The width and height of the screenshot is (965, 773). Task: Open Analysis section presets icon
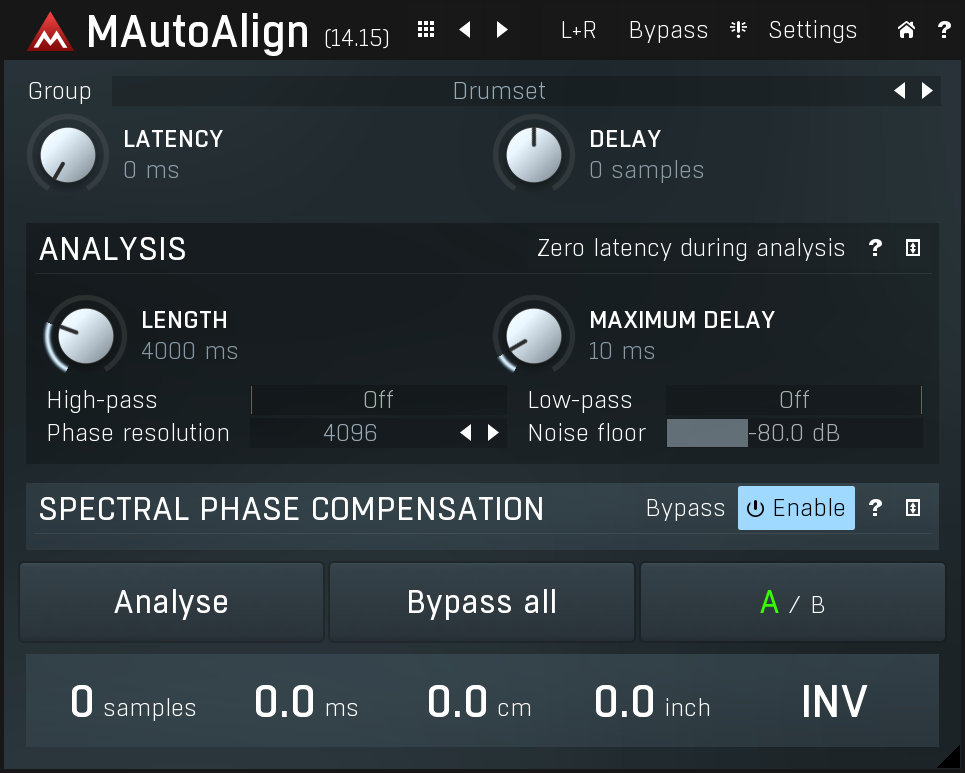(x=913, y=248)
